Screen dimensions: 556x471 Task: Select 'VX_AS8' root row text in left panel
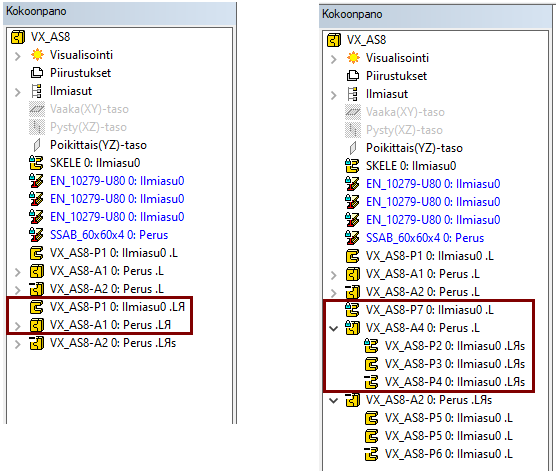pos(50,37)
